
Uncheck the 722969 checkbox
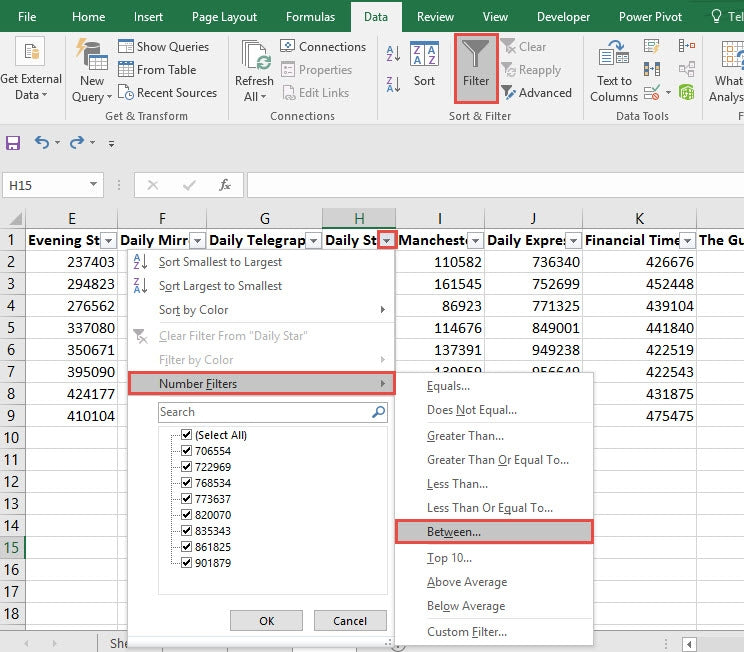tap(186, 467)
